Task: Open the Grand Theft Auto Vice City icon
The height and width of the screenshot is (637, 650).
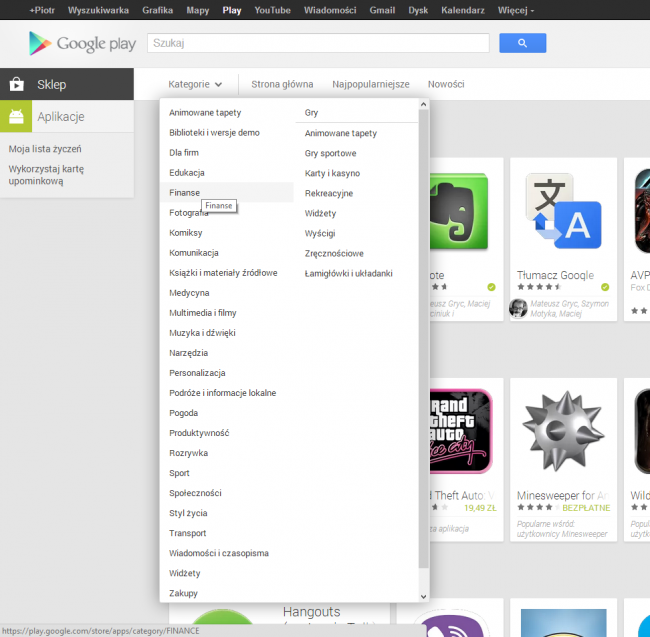Action: point(461,431)
